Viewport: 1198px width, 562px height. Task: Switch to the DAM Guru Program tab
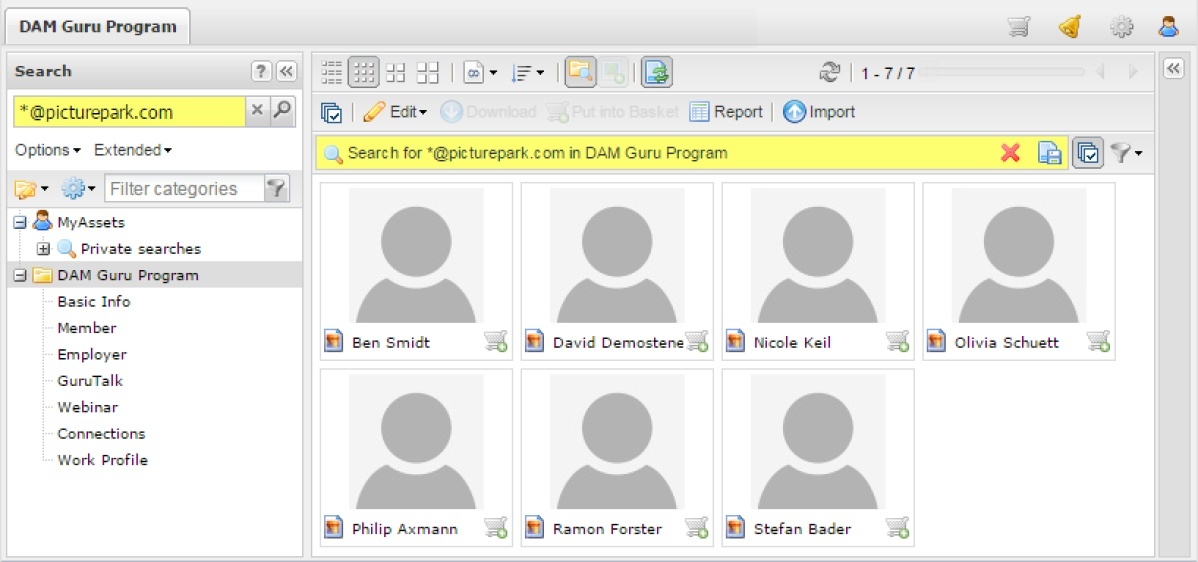point(97,27)
